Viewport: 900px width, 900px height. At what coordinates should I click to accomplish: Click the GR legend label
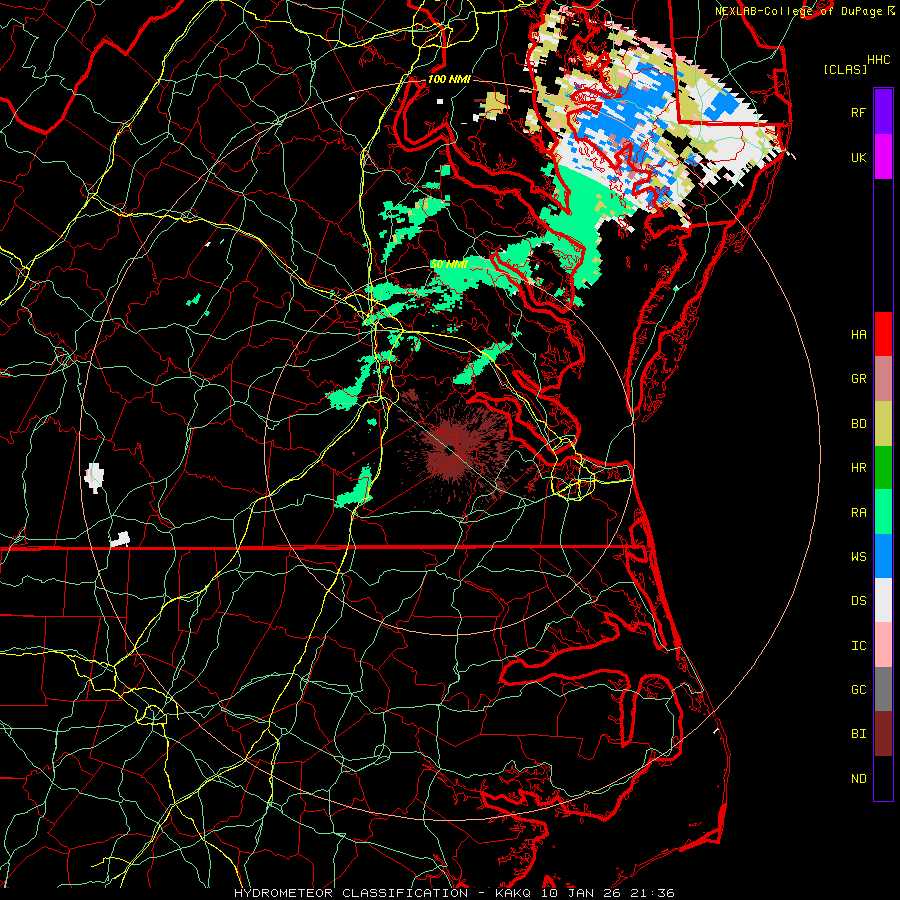tap(858, 379)
